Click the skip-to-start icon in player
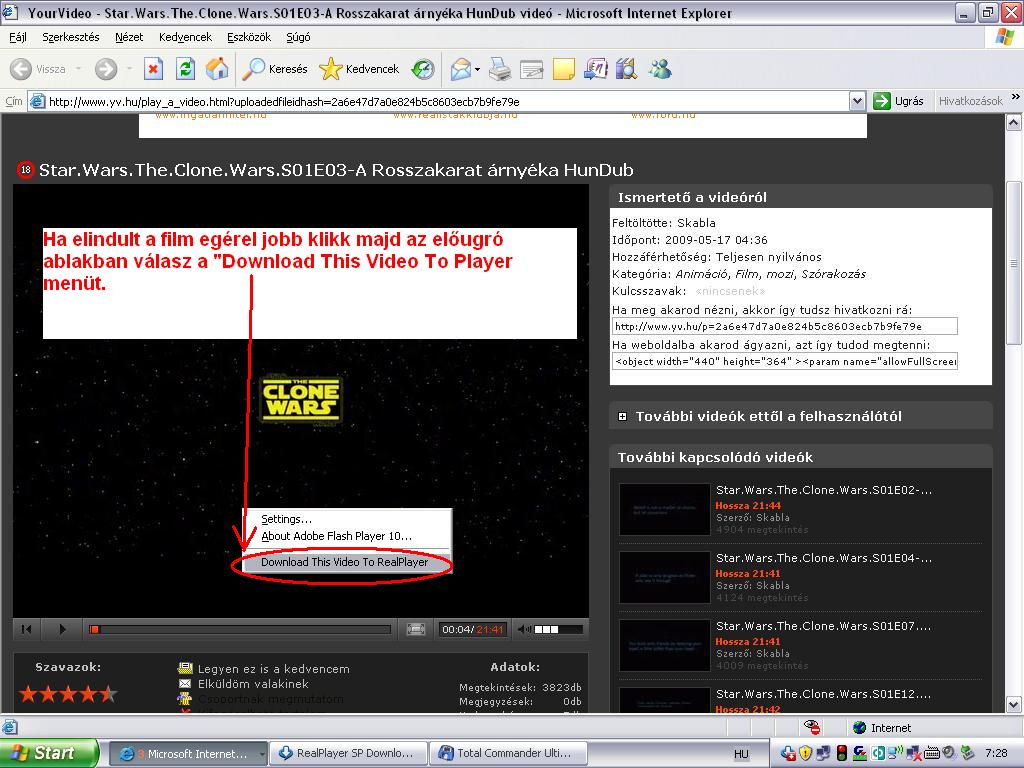 (27, 629)
